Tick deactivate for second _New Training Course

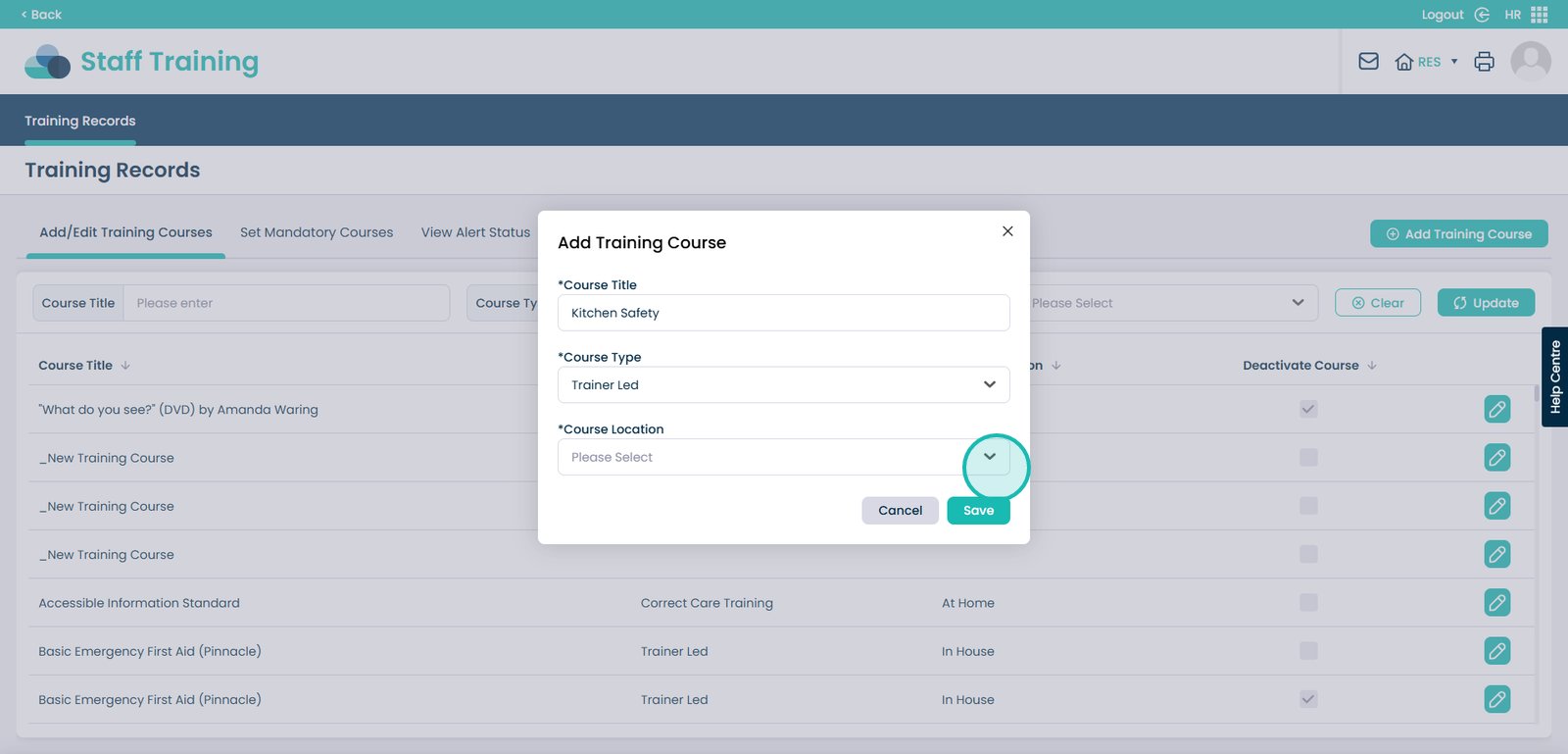[x=1308, y=506]
